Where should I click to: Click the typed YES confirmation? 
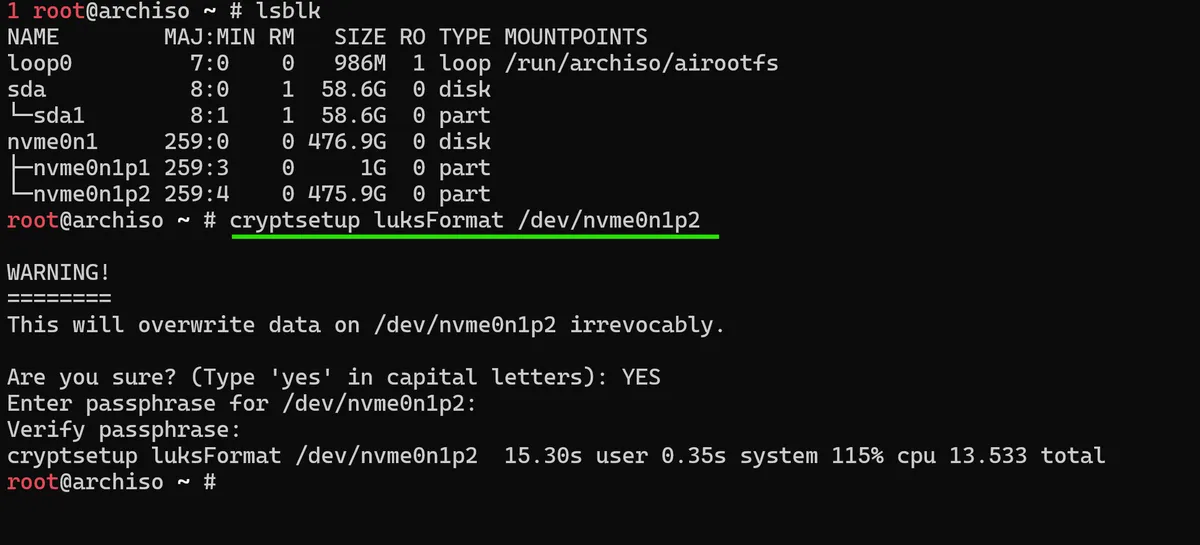(641, 377)
